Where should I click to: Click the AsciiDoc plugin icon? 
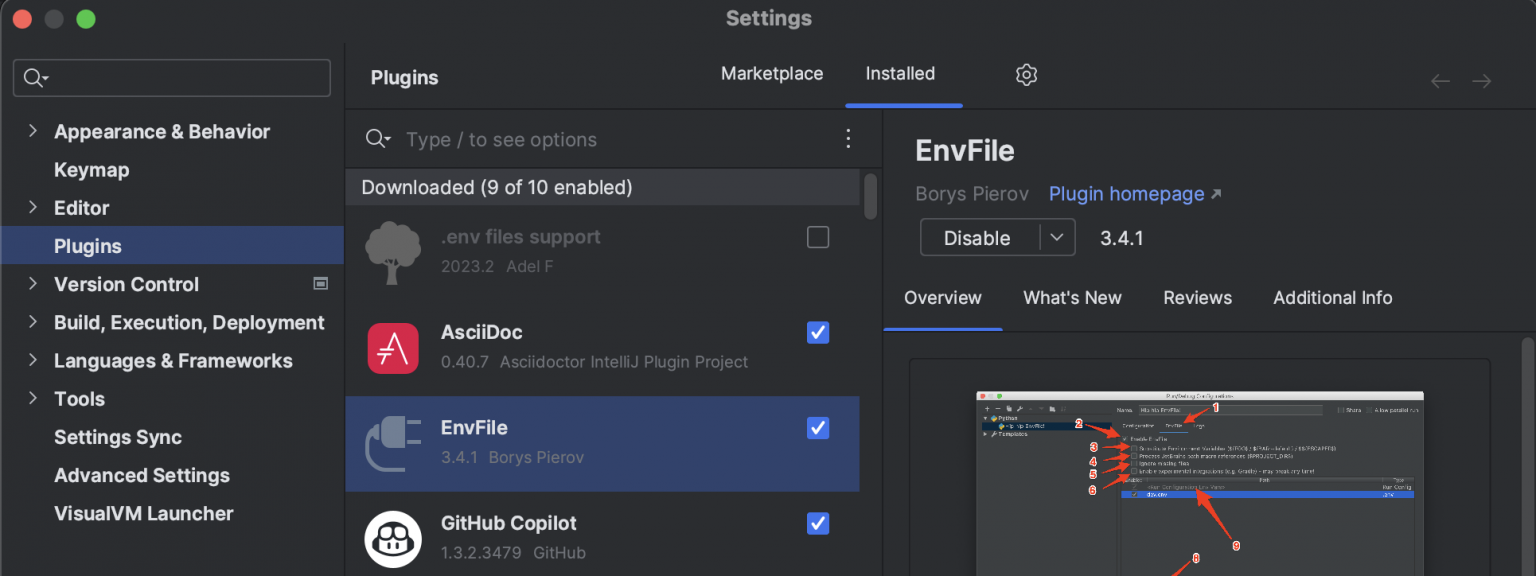393,347
